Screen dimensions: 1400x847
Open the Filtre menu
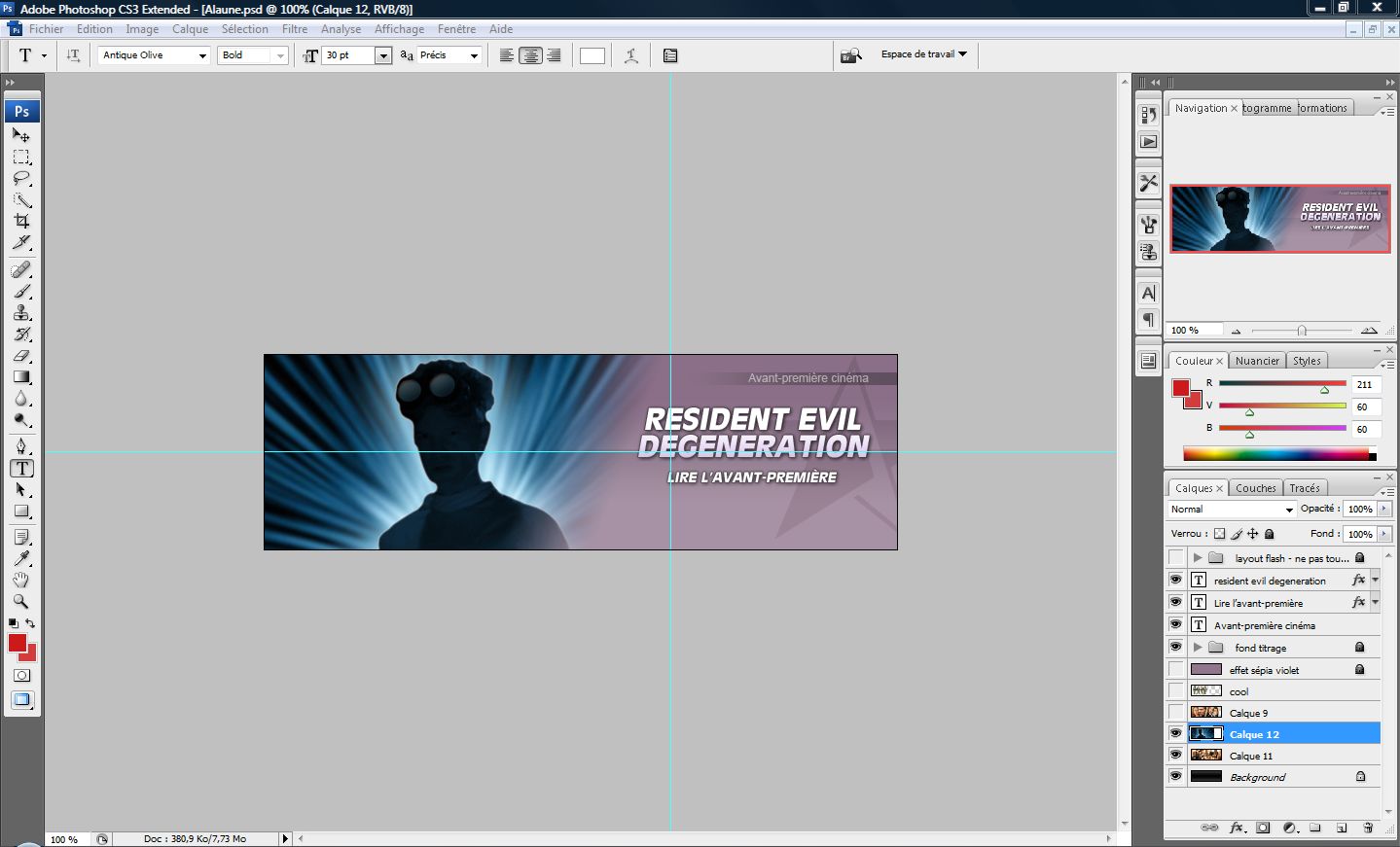[295, 29]
